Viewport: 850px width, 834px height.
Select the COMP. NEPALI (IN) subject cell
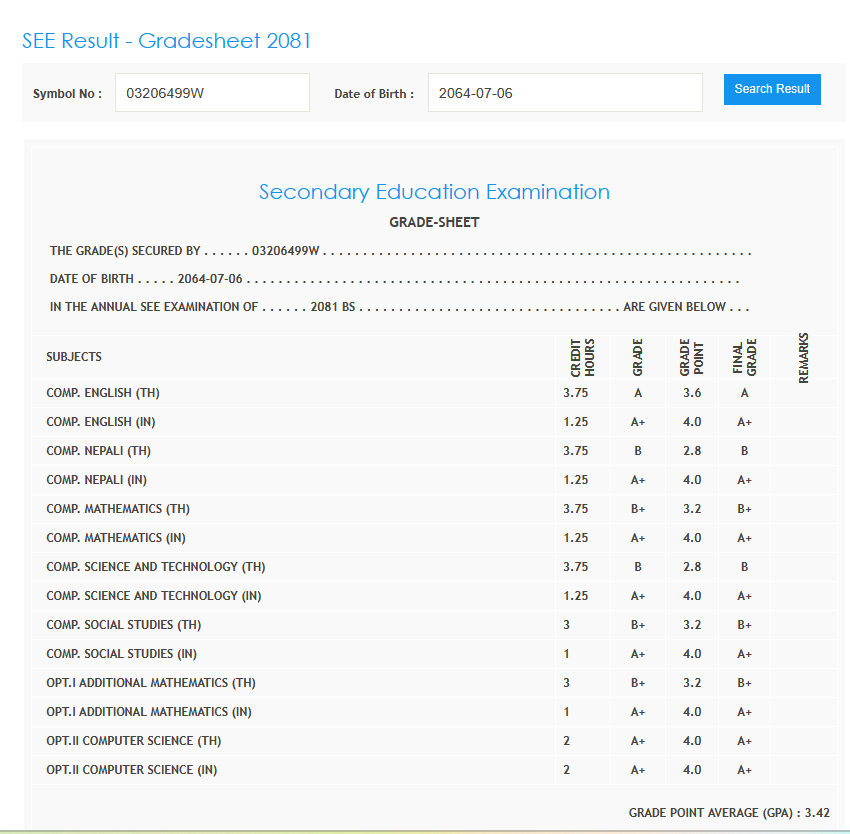click(97, 480)
